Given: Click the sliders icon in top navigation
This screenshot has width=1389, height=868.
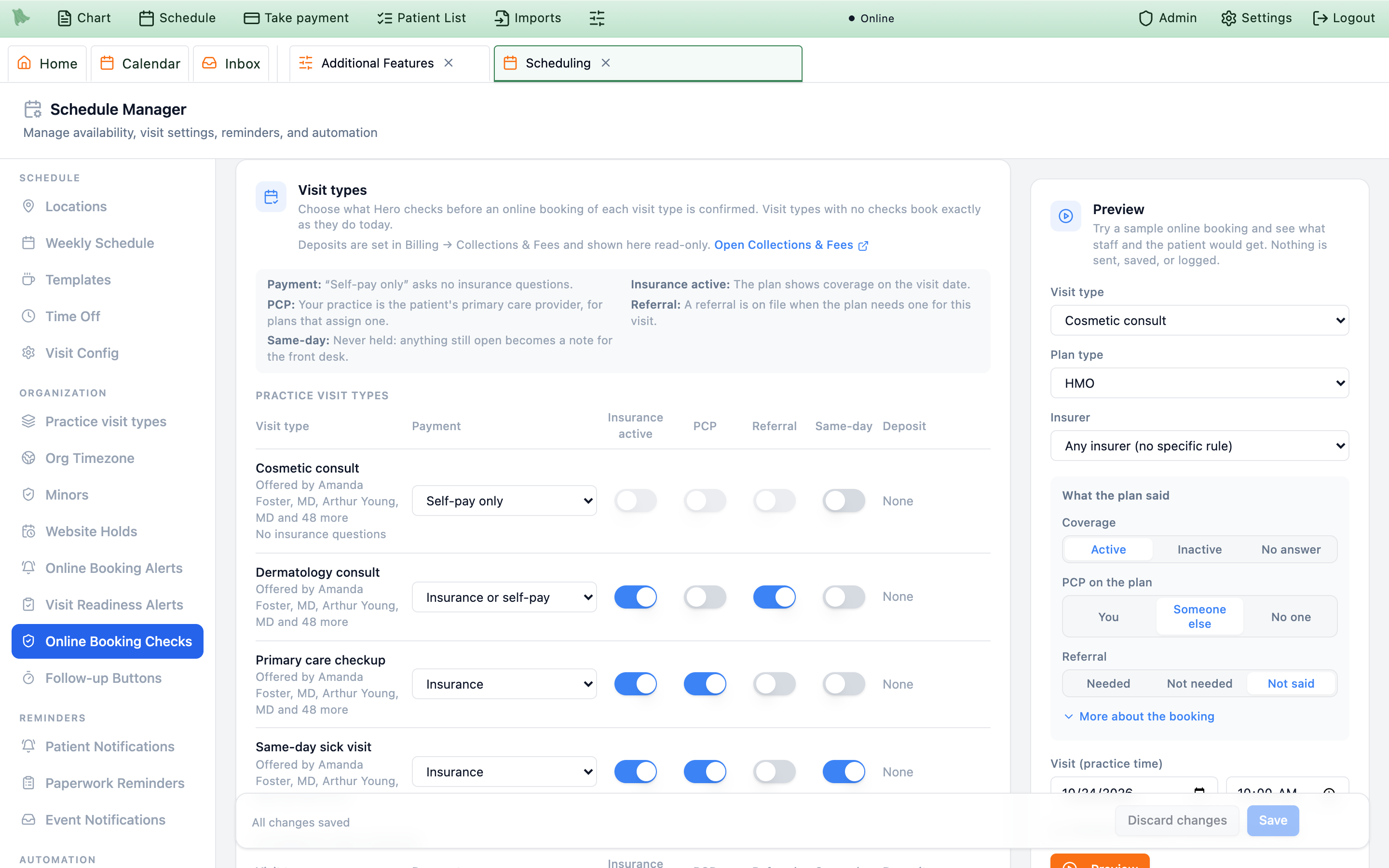Looking at the screenshot, I should click(x=597, y=18).
